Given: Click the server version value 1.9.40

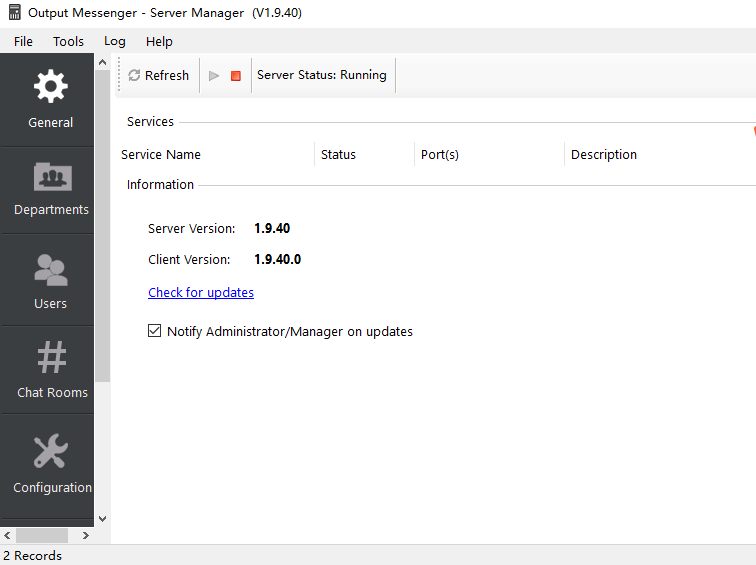Looking at the screenshot, I should [x=272, y=229].
